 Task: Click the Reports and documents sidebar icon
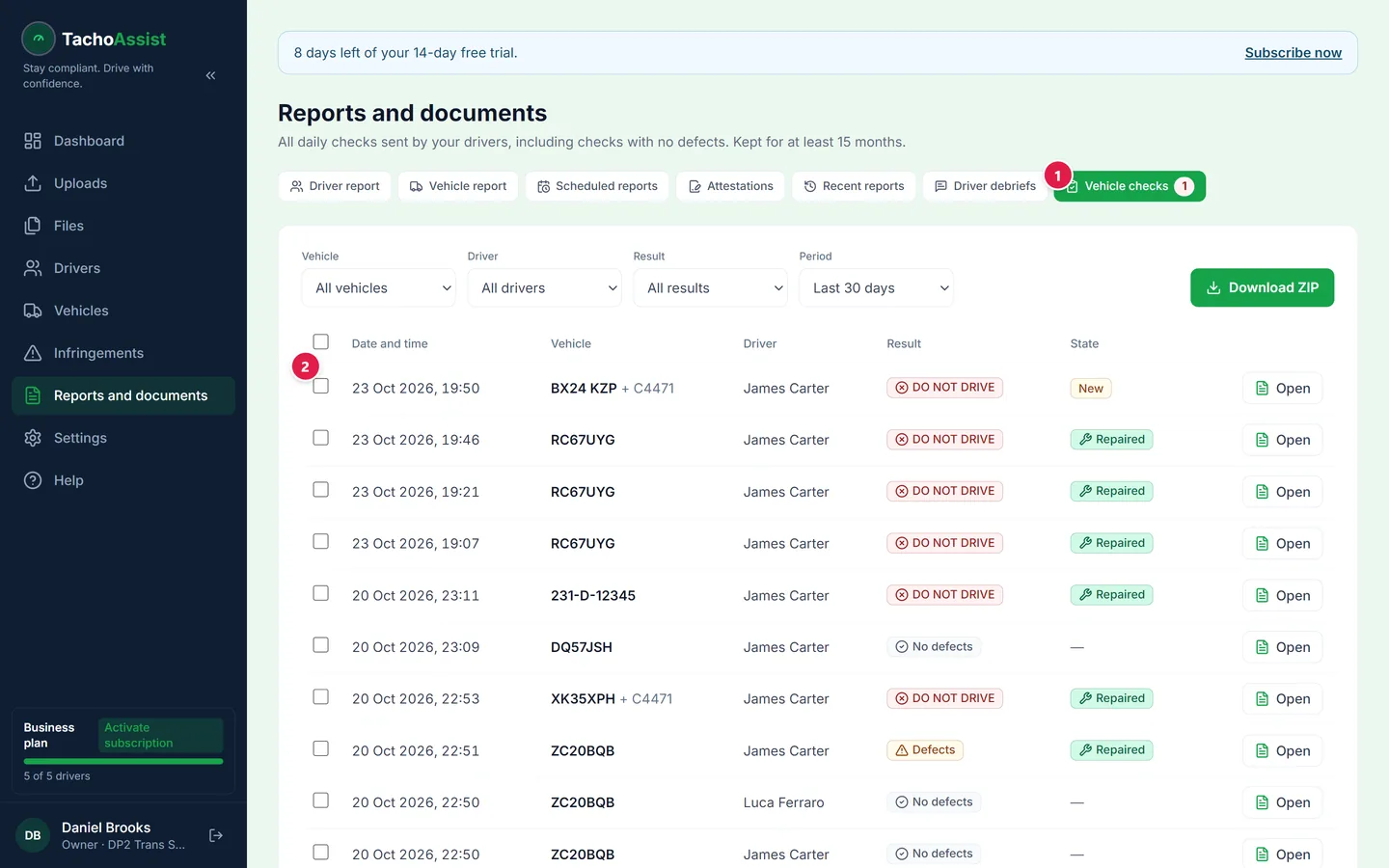coord(33,395)
